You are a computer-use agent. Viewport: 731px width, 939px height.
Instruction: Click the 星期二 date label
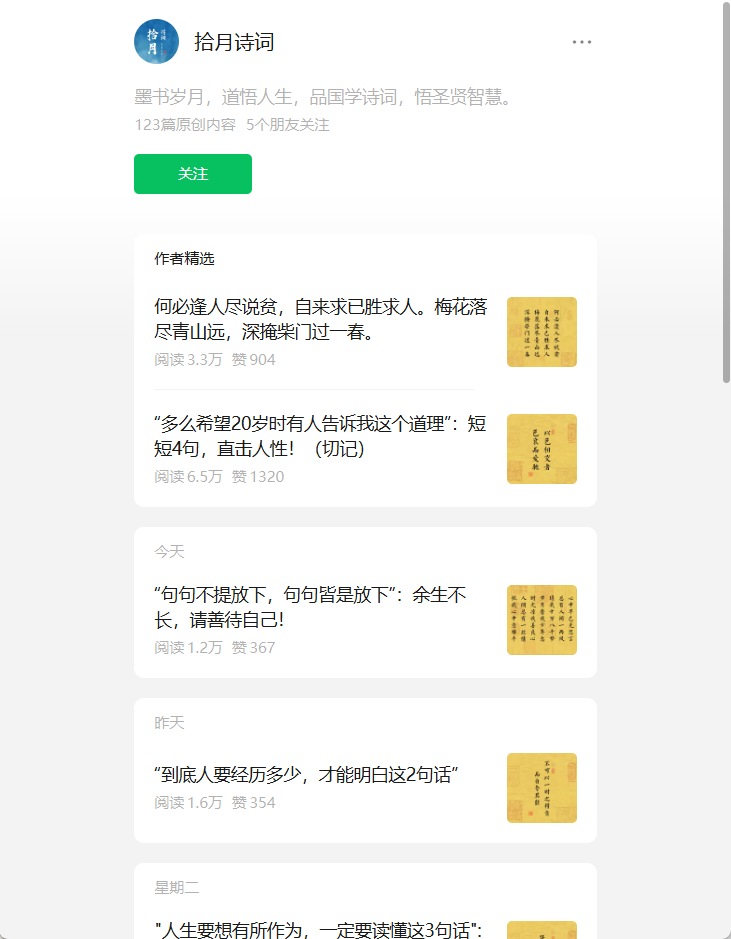coord(177,887)
